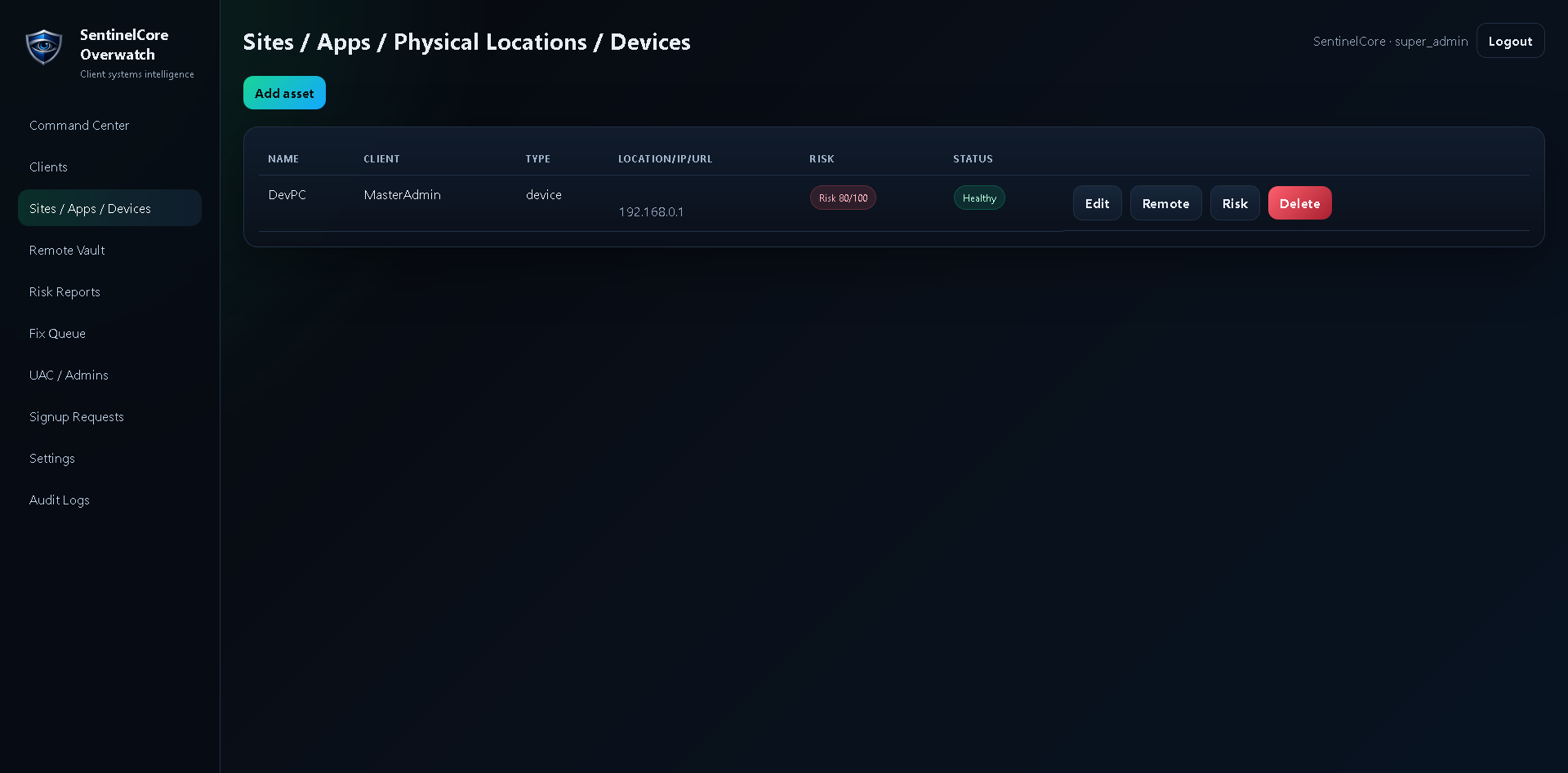1568x773 pixels.
Task: Delete the DevPC asset
Action: pyautogui.click(x=1299, y=203)
